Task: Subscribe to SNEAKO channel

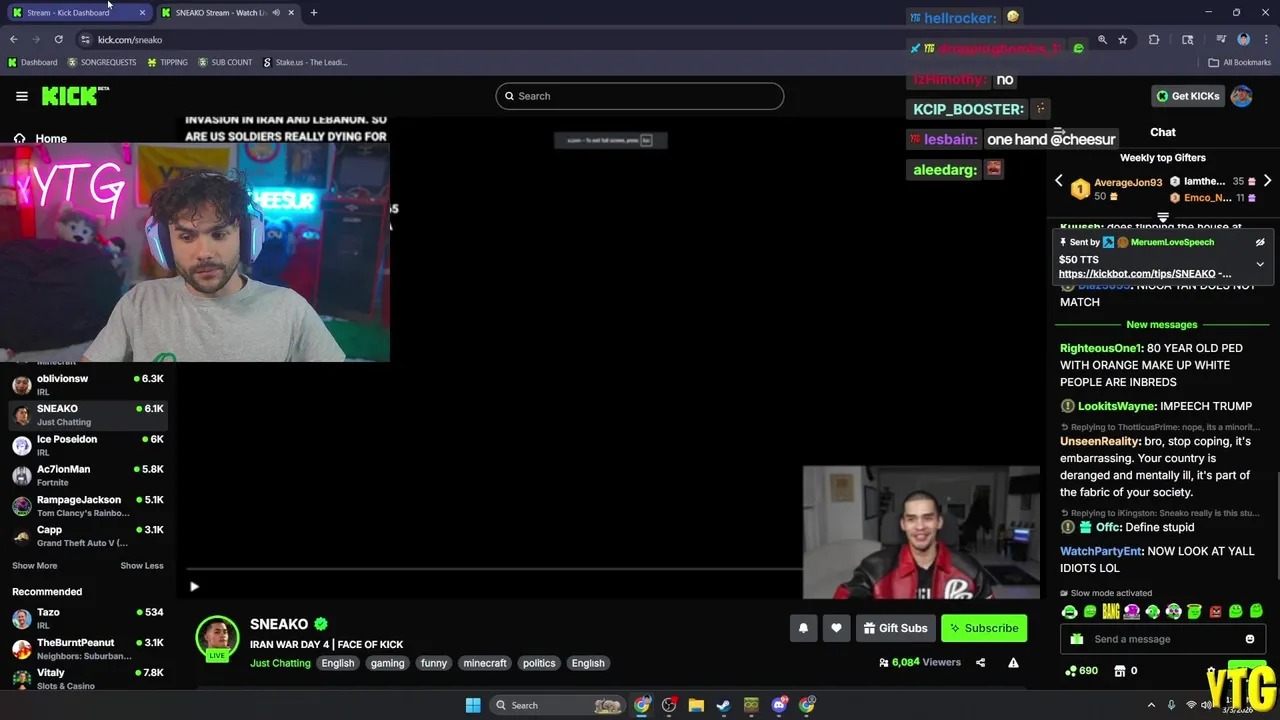Action: point(984,628)
